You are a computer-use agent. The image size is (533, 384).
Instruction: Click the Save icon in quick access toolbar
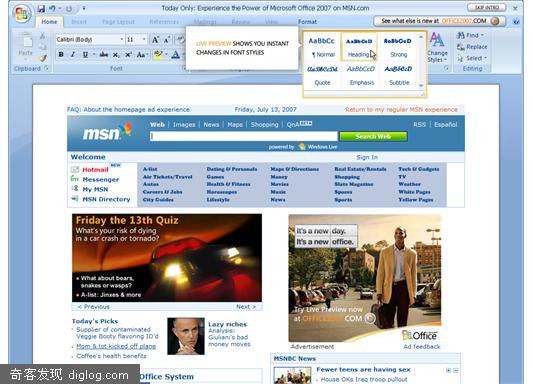41,8
